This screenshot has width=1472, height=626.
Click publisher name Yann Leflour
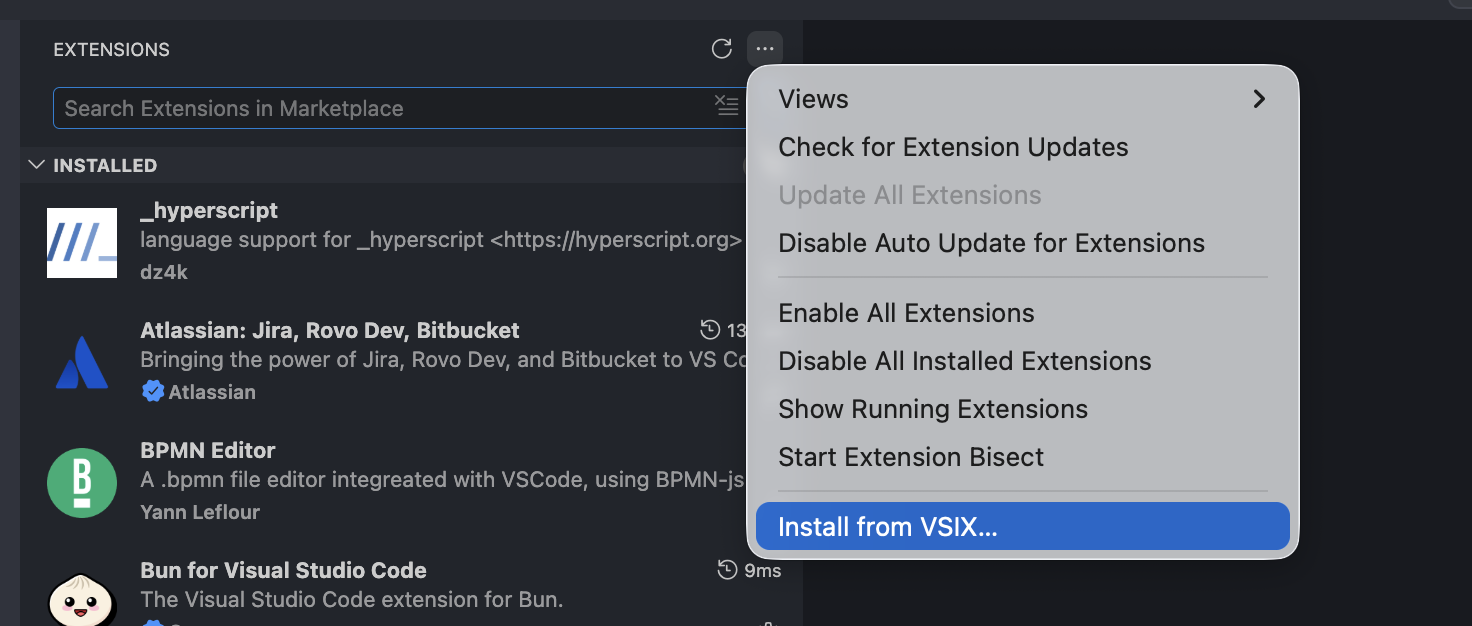[x=200, y=512]
